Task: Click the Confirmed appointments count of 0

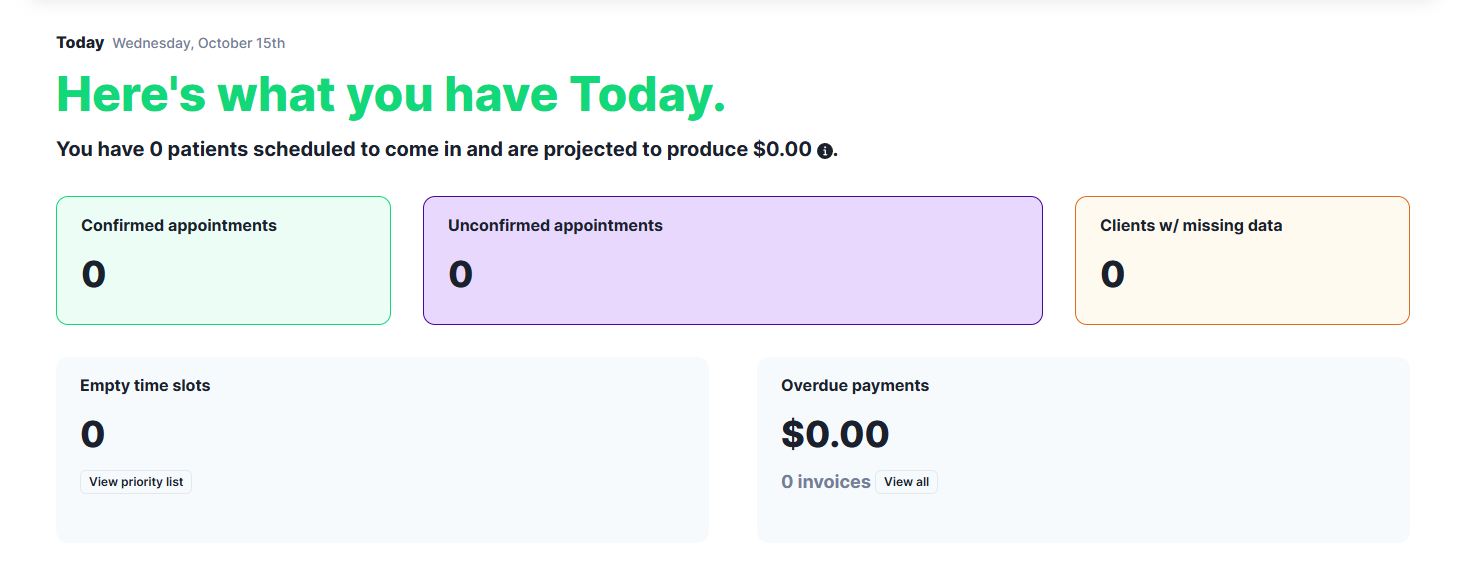Action: [94, 274]
